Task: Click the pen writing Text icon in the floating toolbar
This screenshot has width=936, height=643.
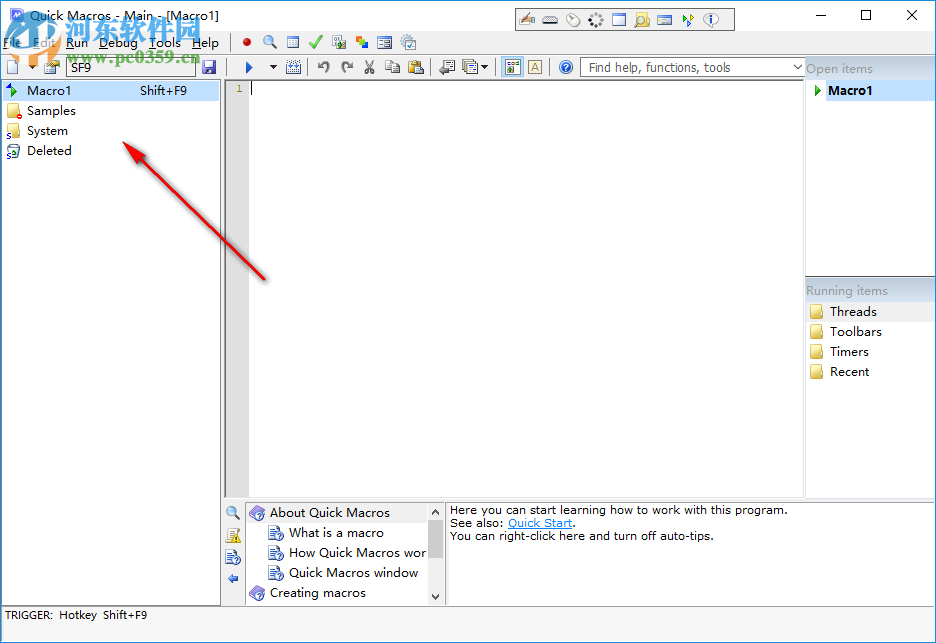Action: (527, 20)
